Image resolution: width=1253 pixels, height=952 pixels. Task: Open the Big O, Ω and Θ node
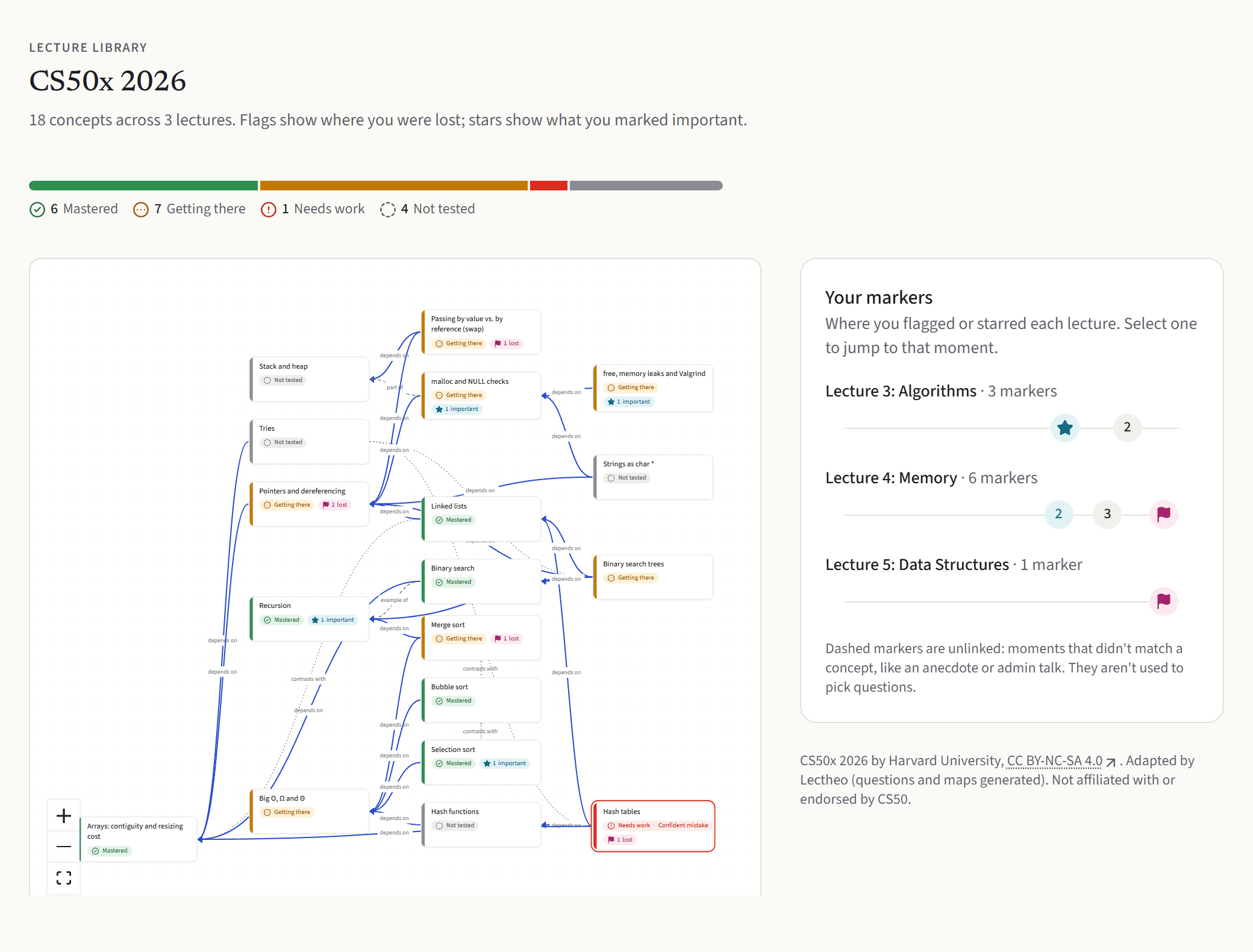[310, 811]
